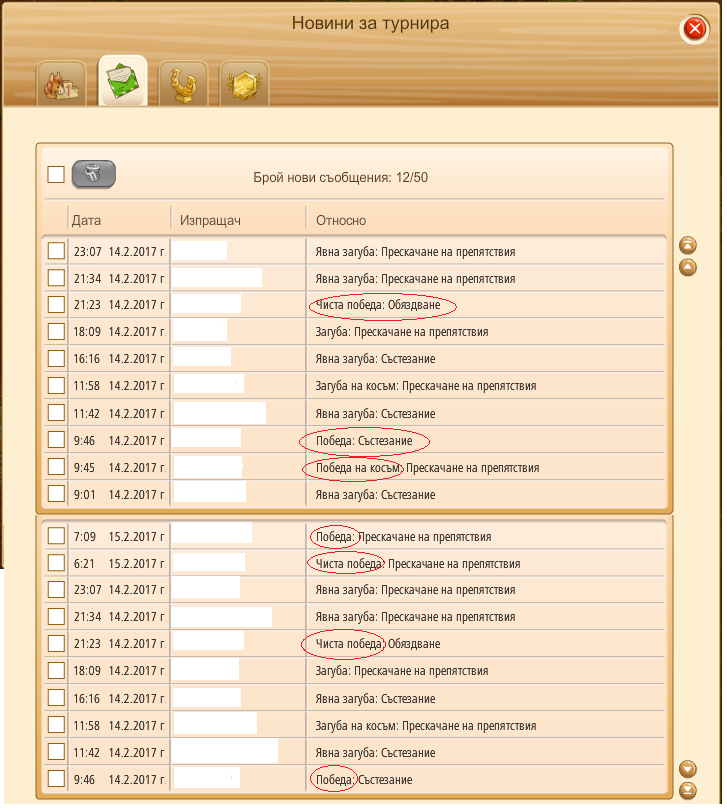Switch to the green envelope messages tab
Image resolution: width=727 pixels, height=811 pixels.
point(123,81)
